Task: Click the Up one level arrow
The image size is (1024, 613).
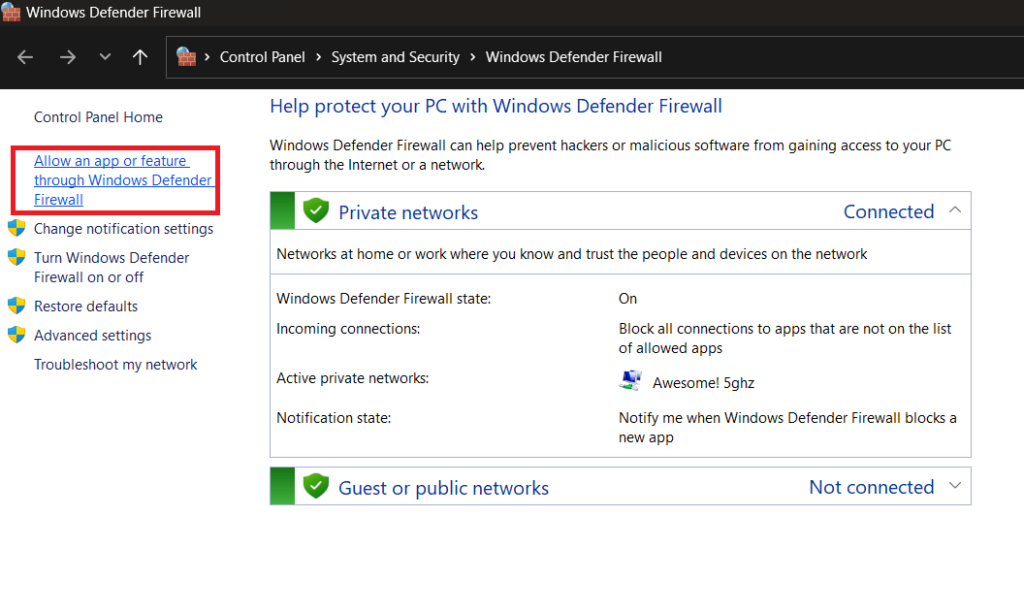Action: tap(140, 57)
